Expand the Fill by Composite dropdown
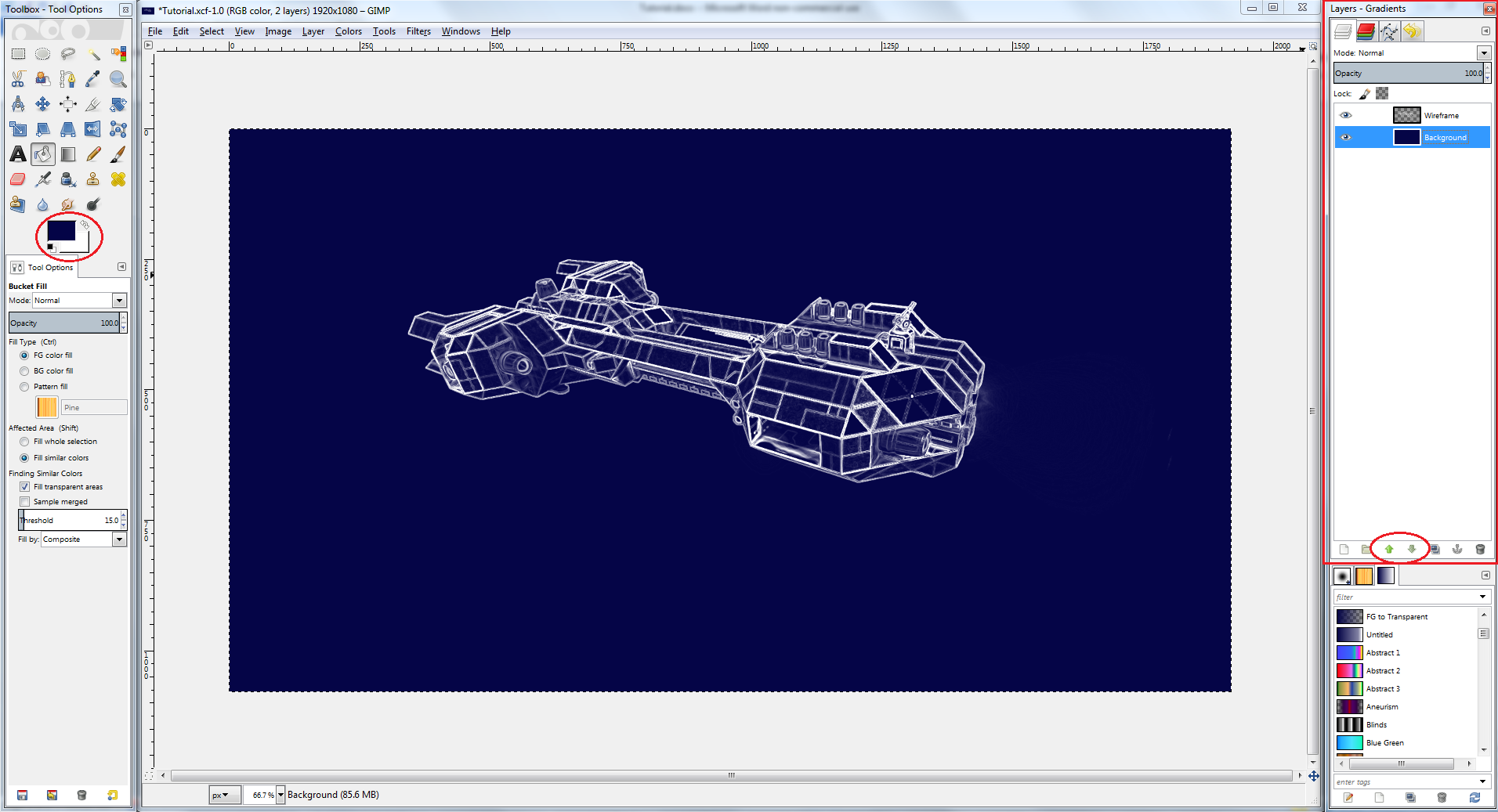 (119, 540)
